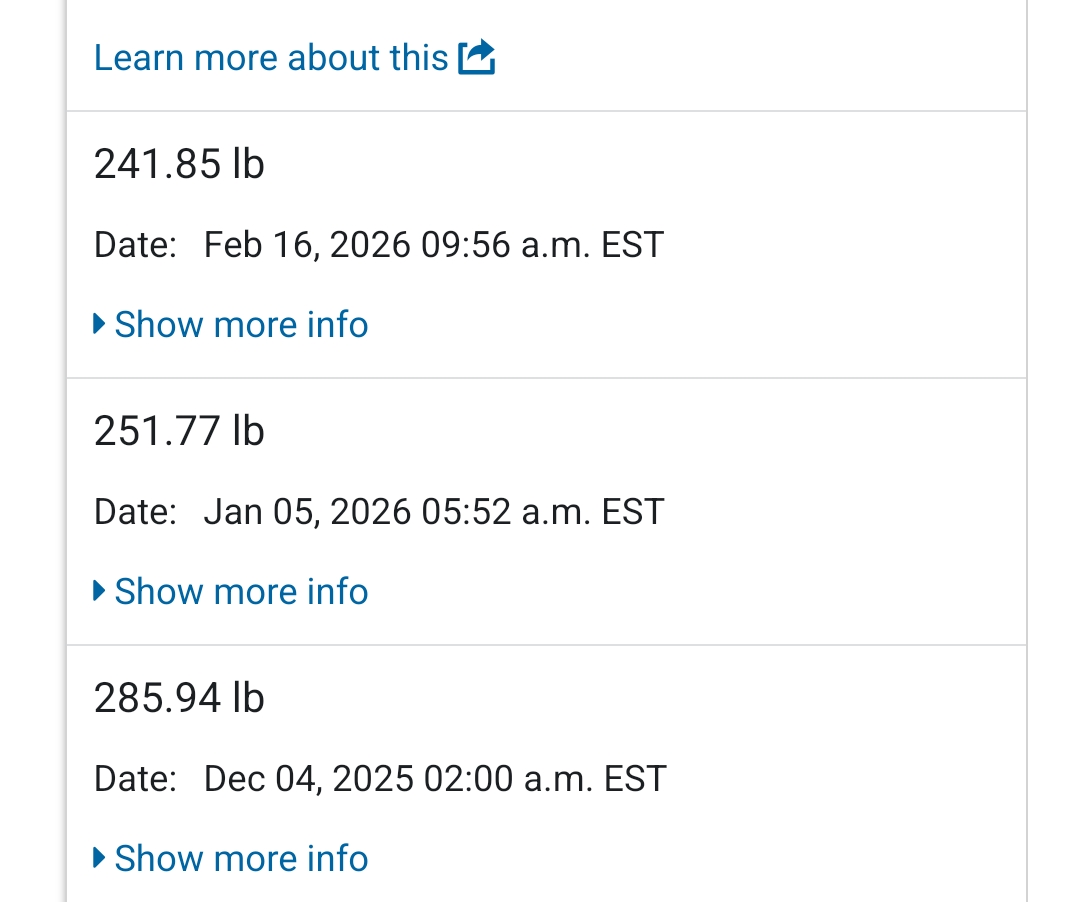
Task: Click the Date label under 251.77 lb
Action: [x=135, y=512]
